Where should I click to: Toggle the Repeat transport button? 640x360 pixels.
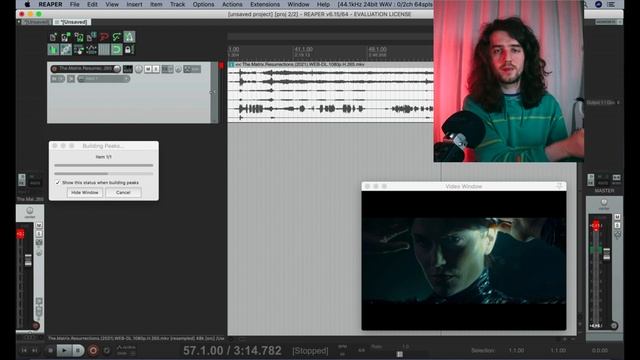click(107, 350)
